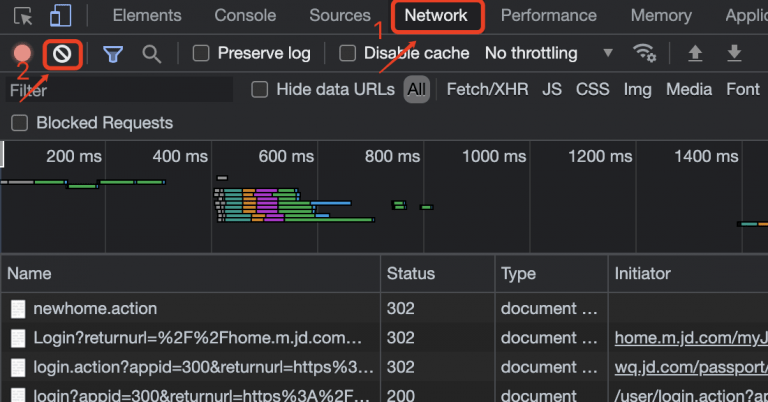Open network conditions wifi icon
The image size is (768, 402).
(645, 53)
